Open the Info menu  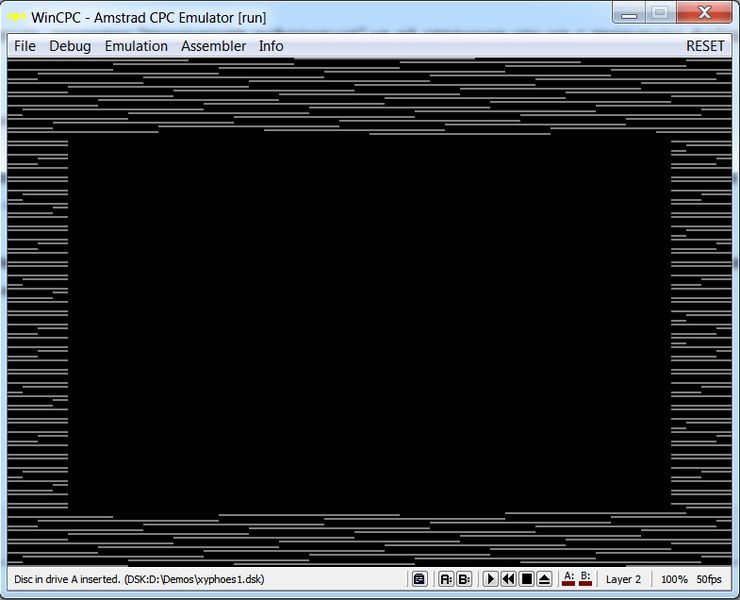(271, 46)
